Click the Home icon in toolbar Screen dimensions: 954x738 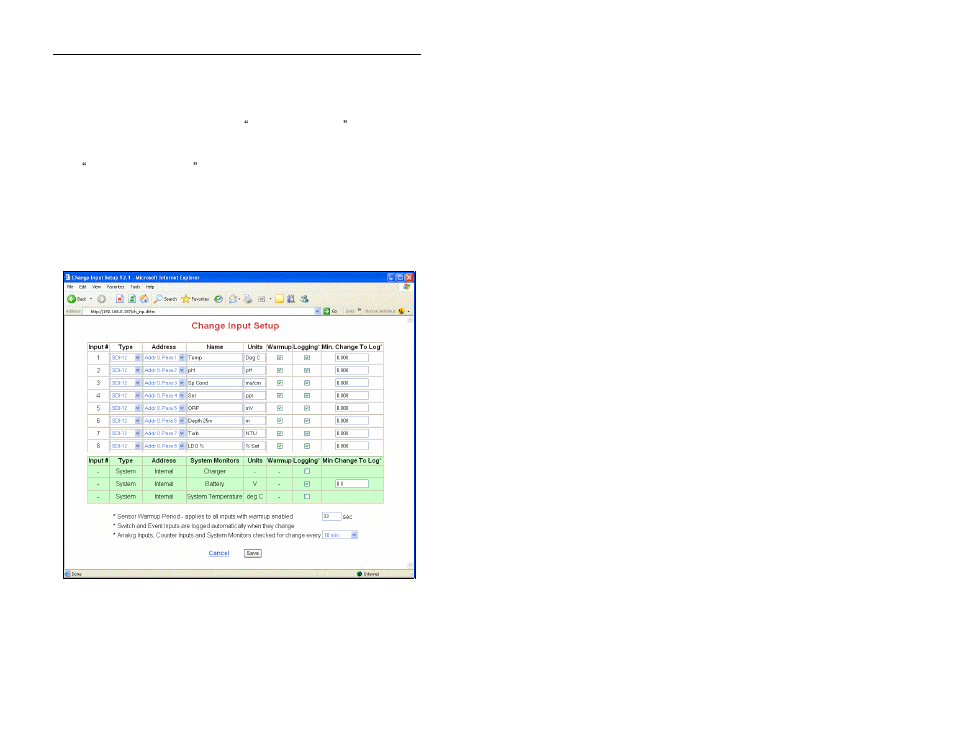tap(144, 299)
